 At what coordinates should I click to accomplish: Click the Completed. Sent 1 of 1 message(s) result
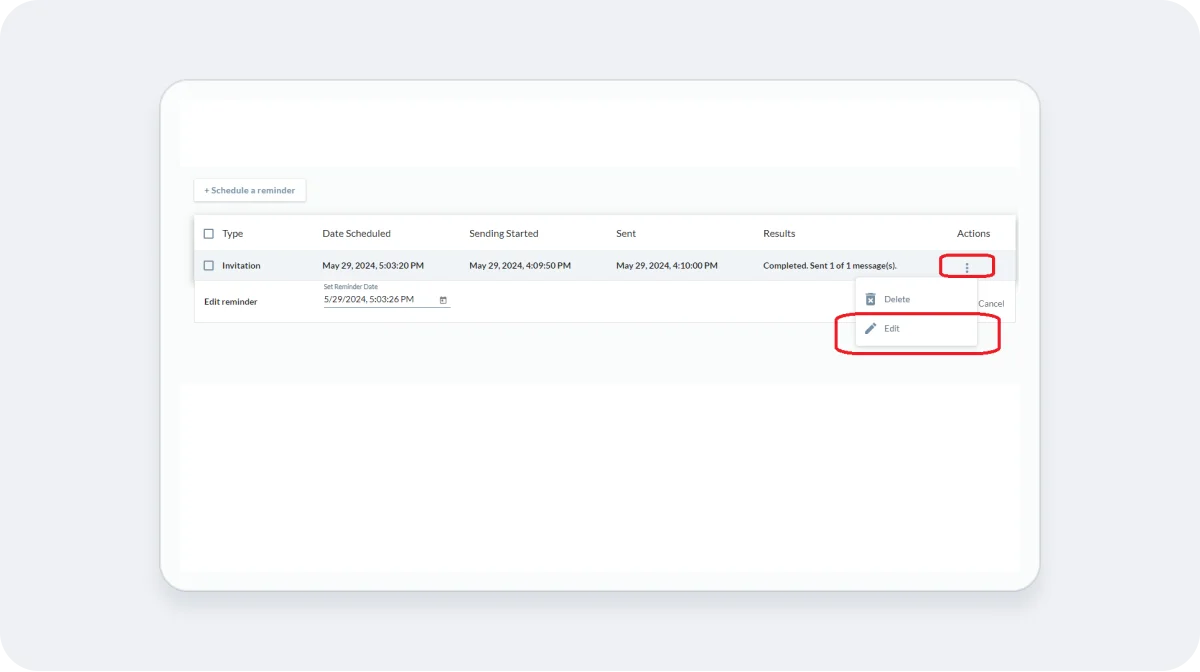click(x=830, y=266)
